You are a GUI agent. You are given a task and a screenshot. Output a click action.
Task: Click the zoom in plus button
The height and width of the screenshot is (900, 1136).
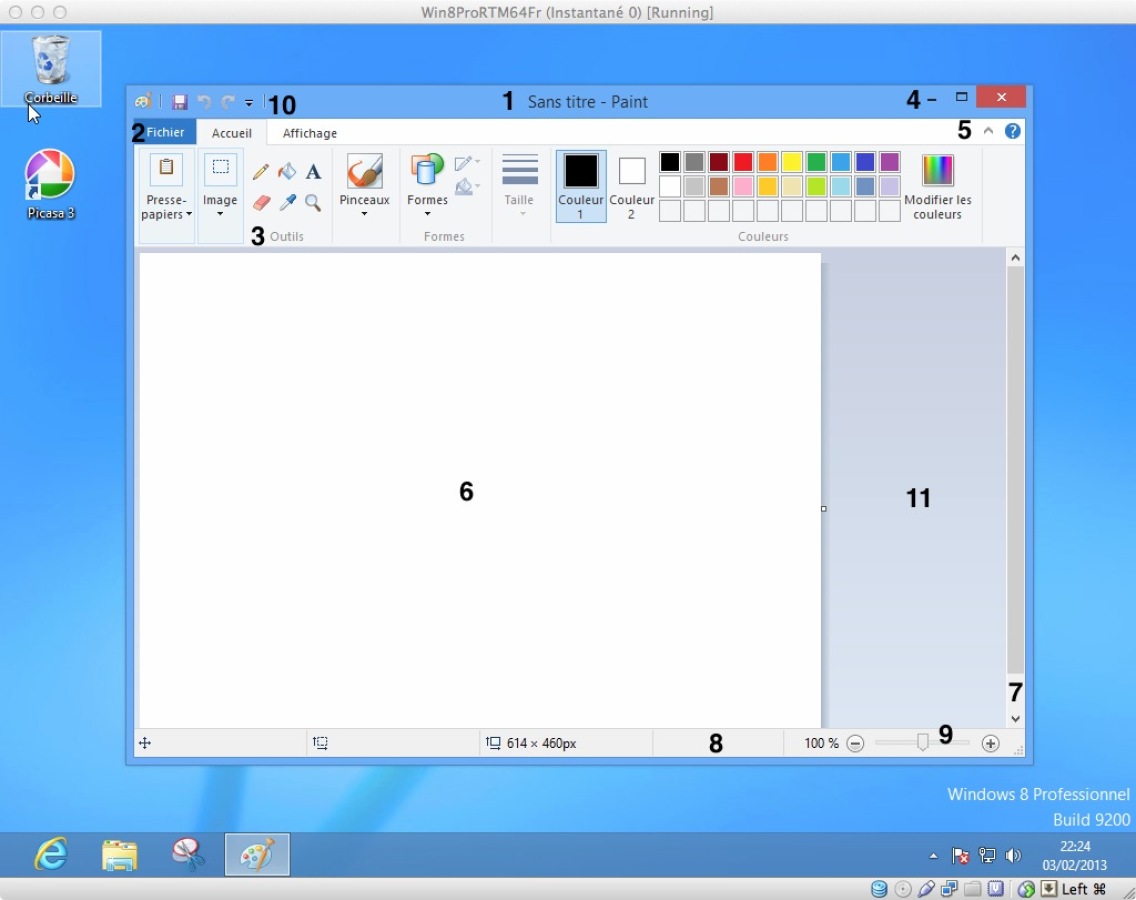(990, 743)
